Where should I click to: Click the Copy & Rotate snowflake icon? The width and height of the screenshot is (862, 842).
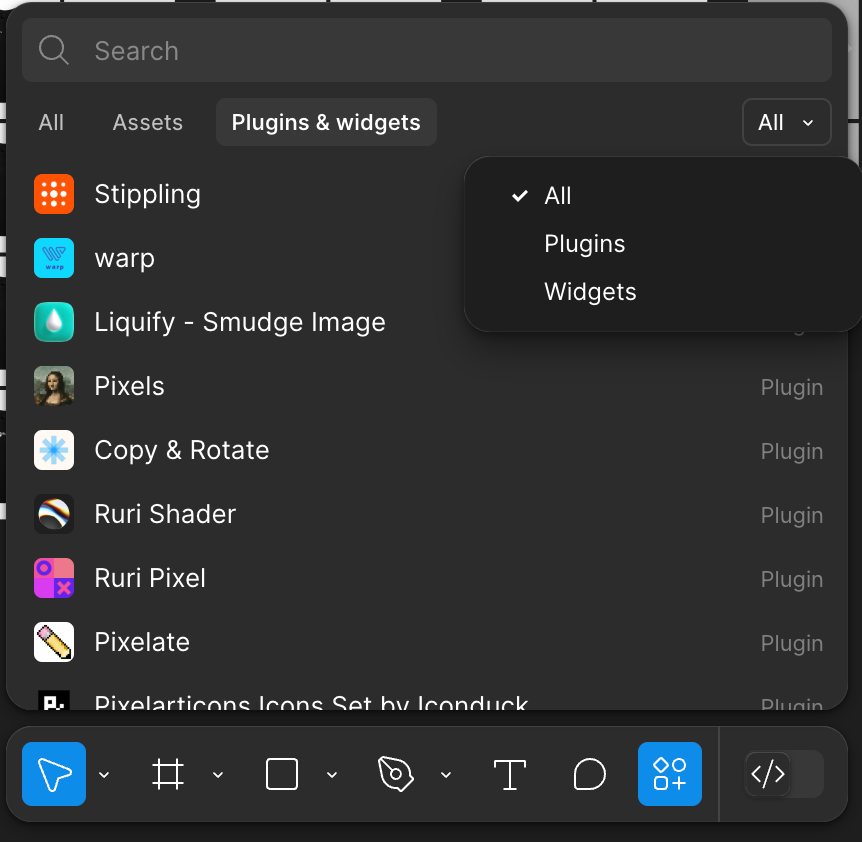tap(54, 450)
